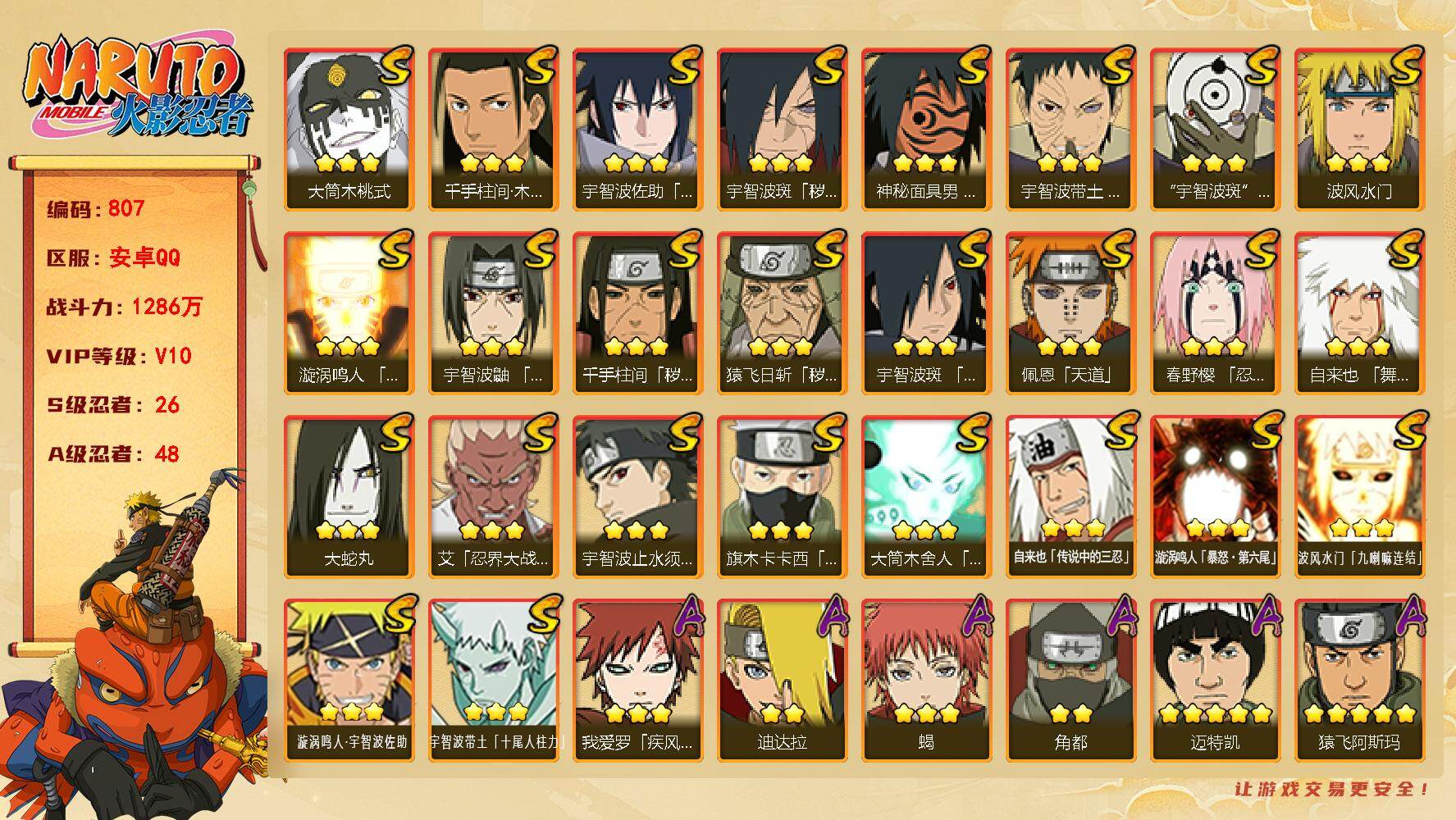Choose the 佩恩「天道」 character card
Viewport: 1456px width, 820px height.
[1070, 313]
